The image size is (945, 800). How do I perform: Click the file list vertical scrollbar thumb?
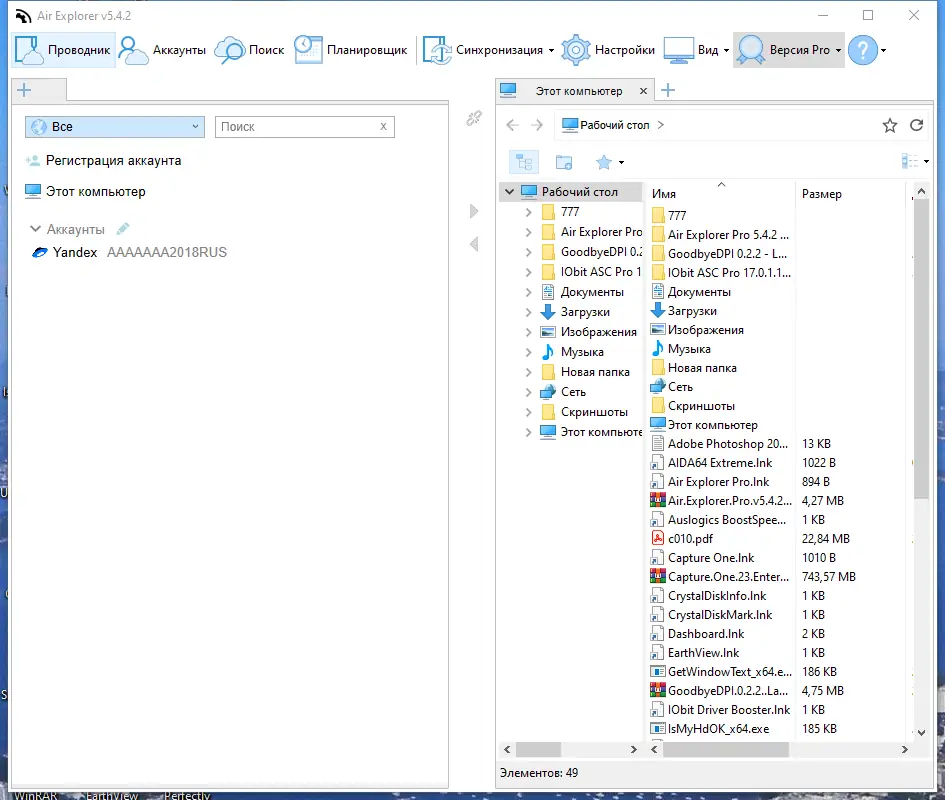point(921,348)
